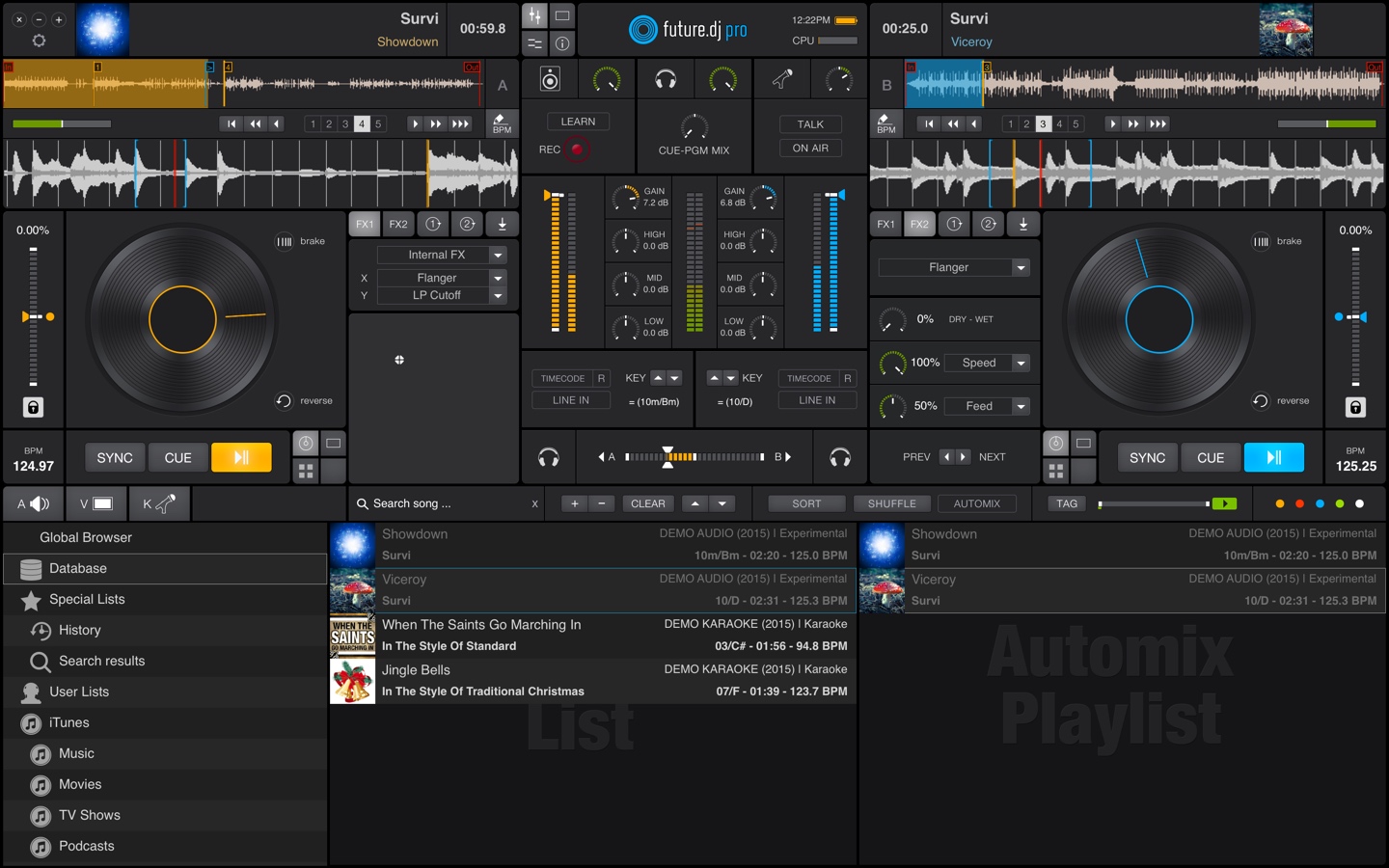The height and width of the screenshot is (868, 1389).
Task: Switch to the FX1 tab on deck B
Action: coord(885,224)
